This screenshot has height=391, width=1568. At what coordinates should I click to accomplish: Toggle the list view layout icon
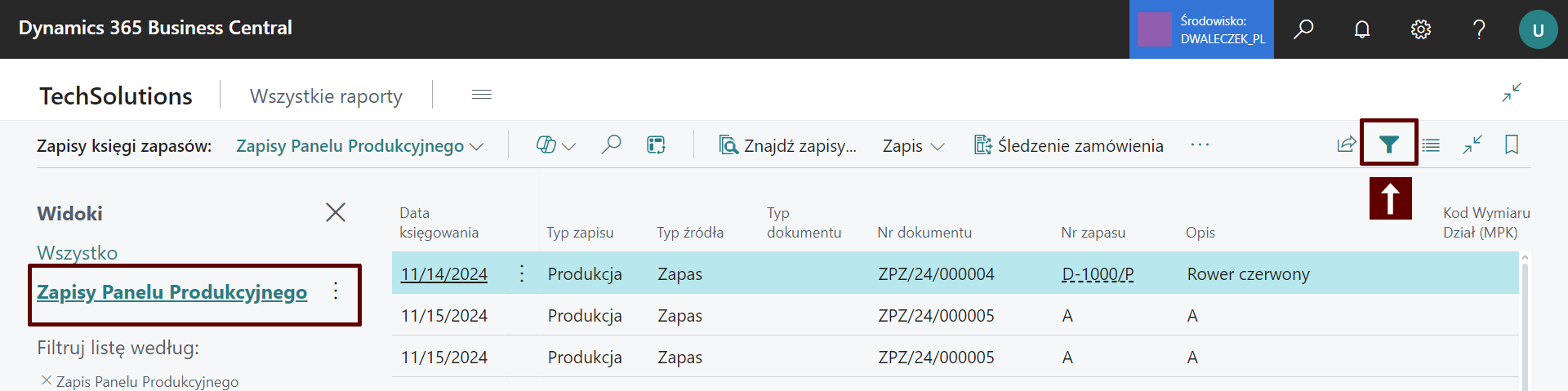coord(1431,145)
